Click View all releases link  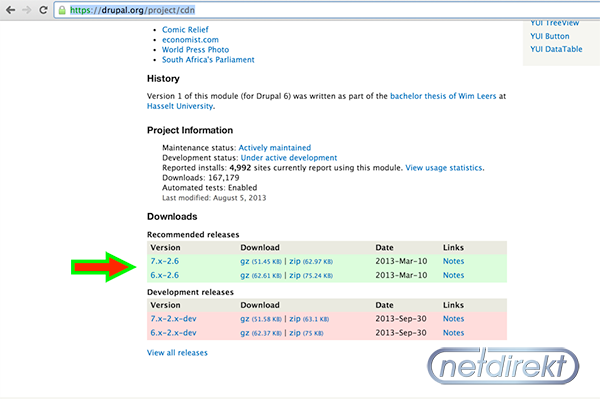pos(177,353)
